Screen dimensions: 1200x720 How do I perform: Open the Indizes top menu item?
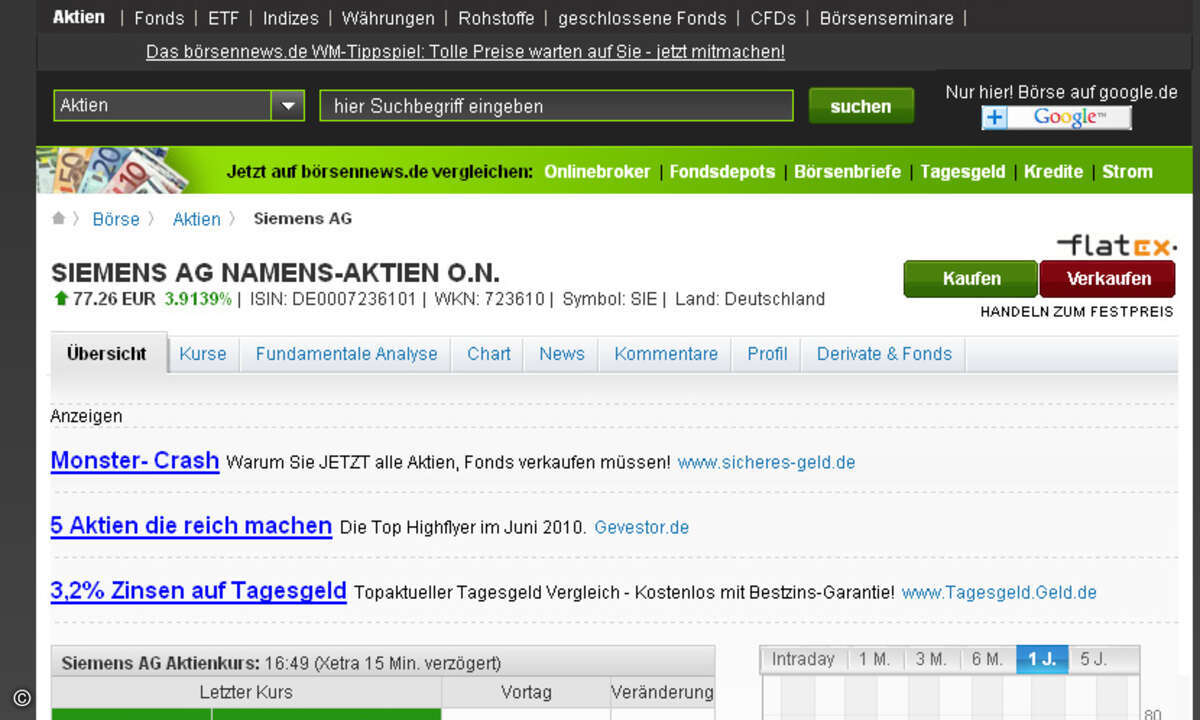tap(291, 18)
